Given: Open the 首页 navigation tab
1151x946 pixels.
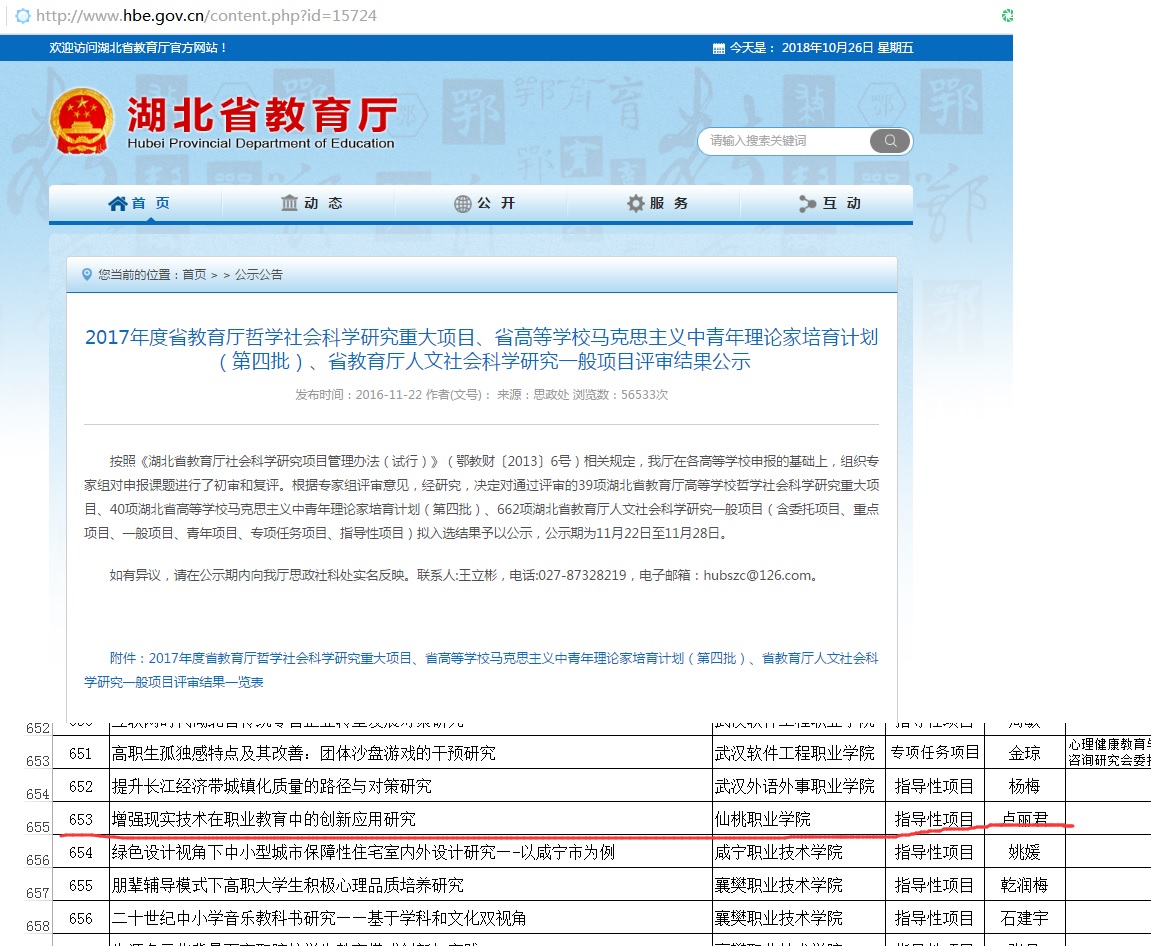Looking at the screenshot, I should click(136, 203).
